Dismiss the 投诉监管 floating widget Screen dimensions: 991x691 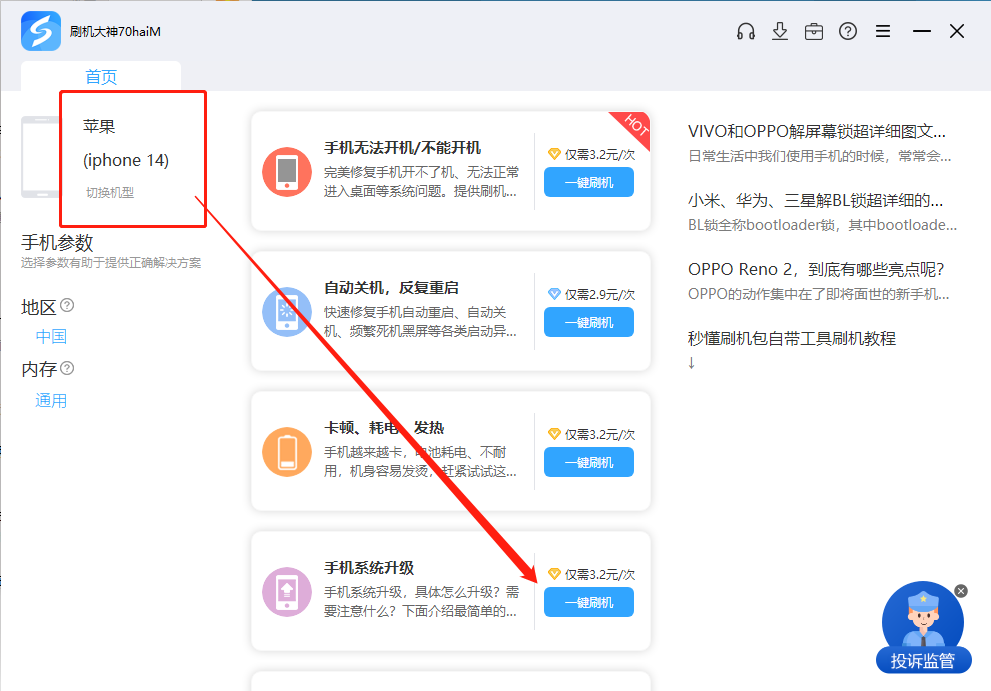point(961,591)
